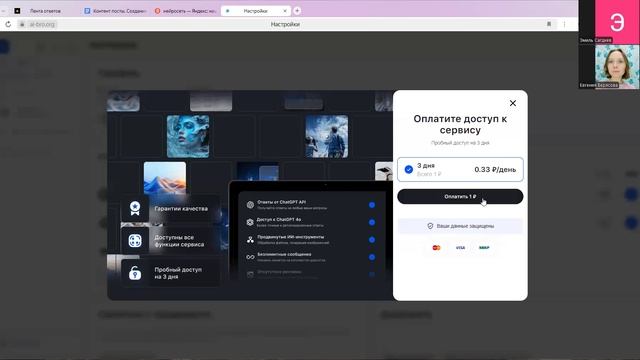Viewport: 640px width, 360px height.
Task: Click the Оплатите доступ к сервису heading
Action: click(x=460, y=124)
